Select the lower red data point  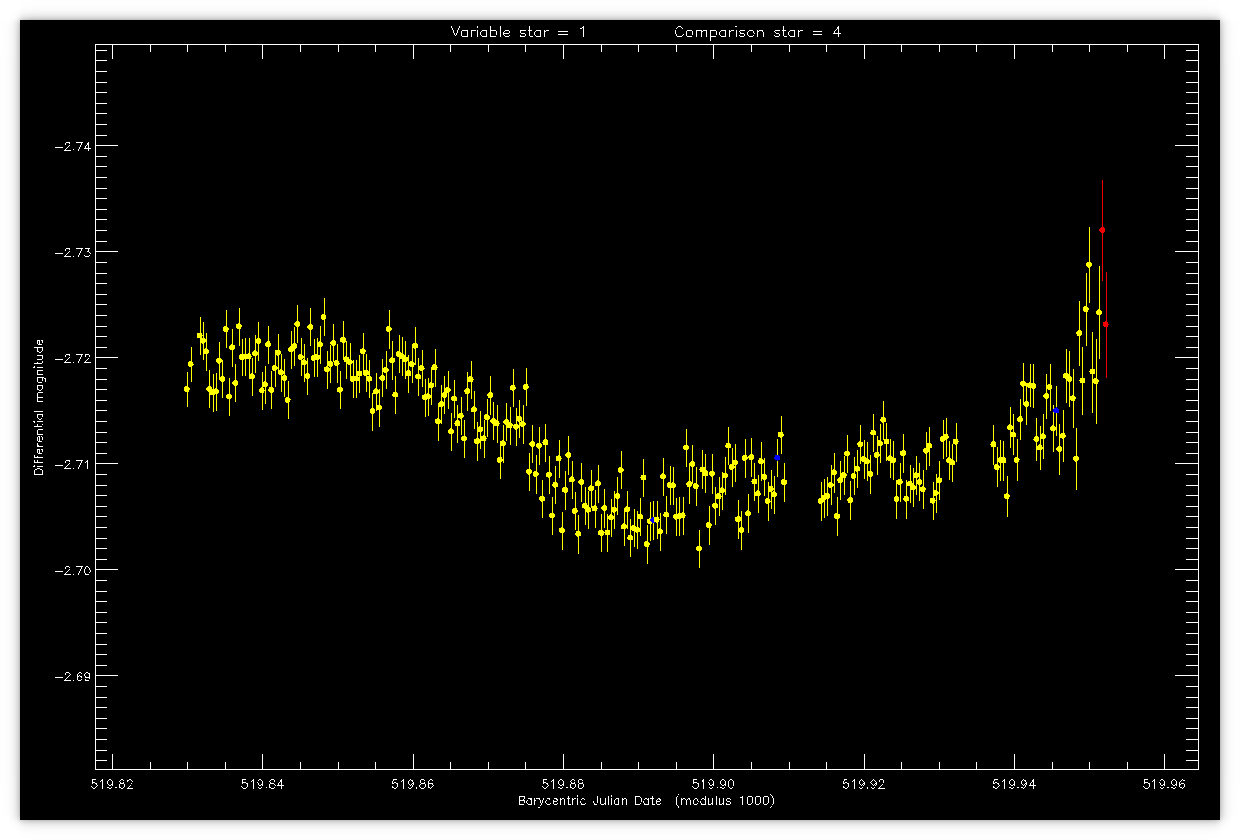1106,324
